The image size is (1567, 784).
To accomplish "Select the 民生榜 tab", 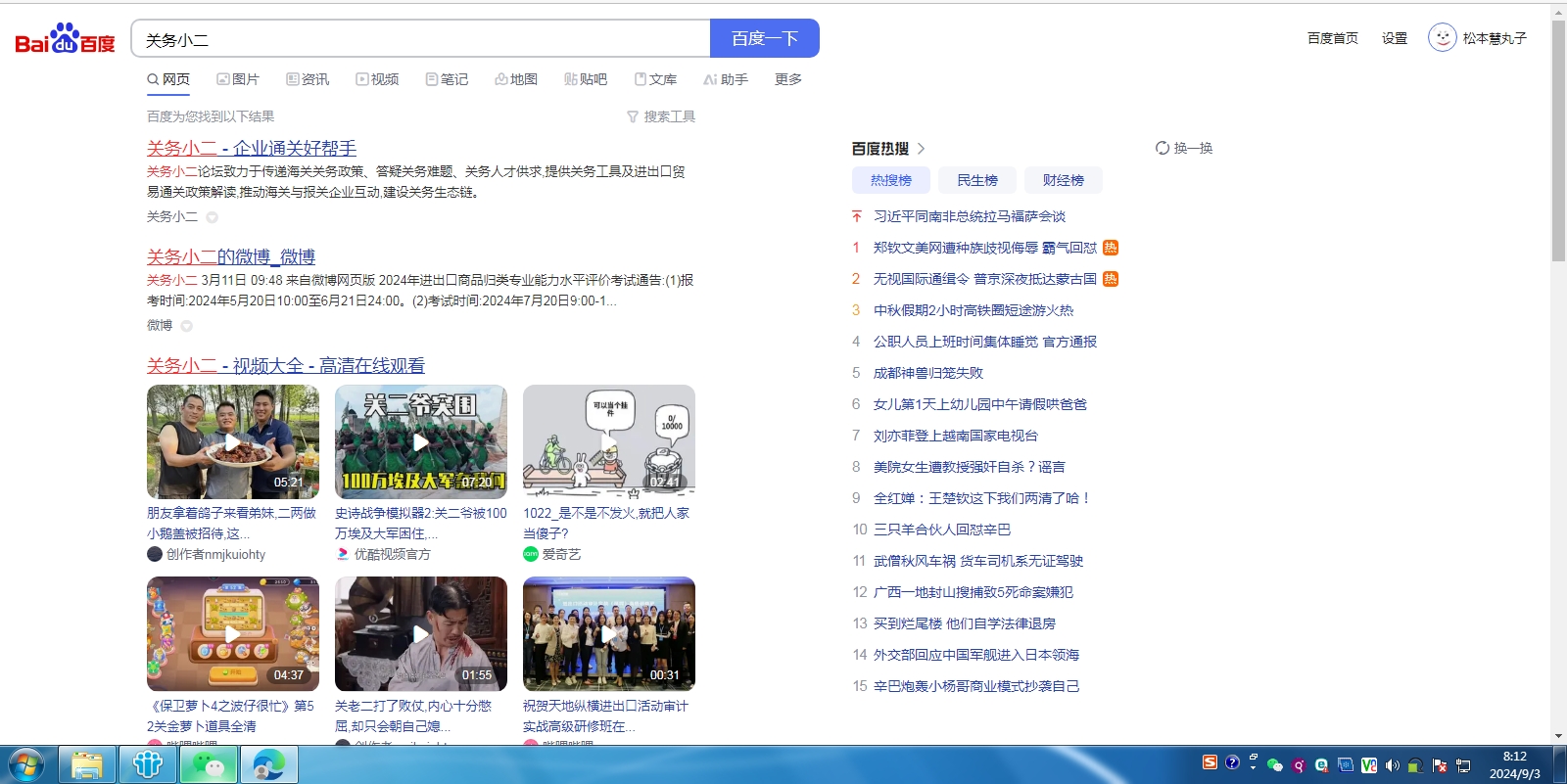I will (x=977, y=180).
